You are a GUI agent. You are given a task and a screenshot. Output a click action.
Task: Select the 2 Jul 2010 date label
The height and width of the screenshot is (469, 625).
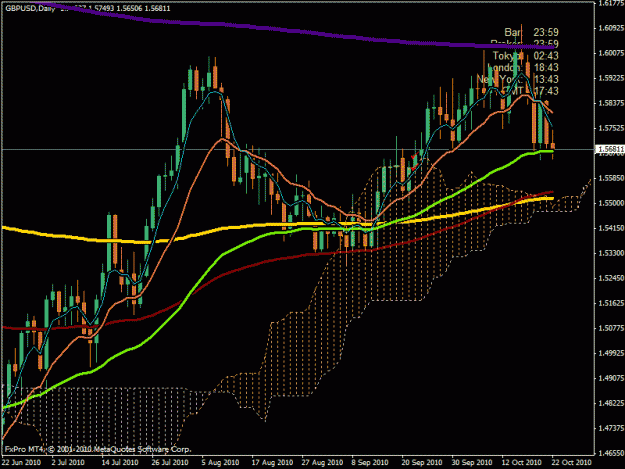click(x=68, y=462)
